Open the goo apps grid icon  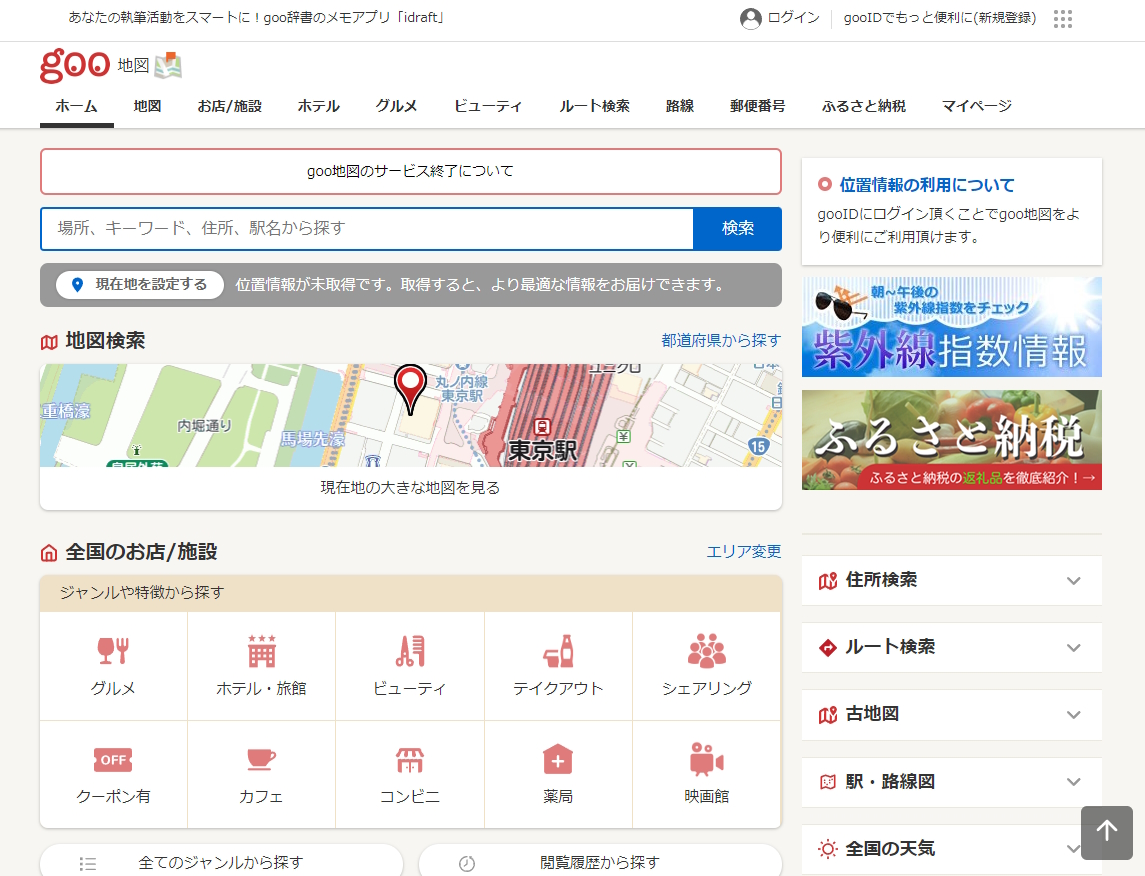pyautogui.click(x=1062, y=19)
